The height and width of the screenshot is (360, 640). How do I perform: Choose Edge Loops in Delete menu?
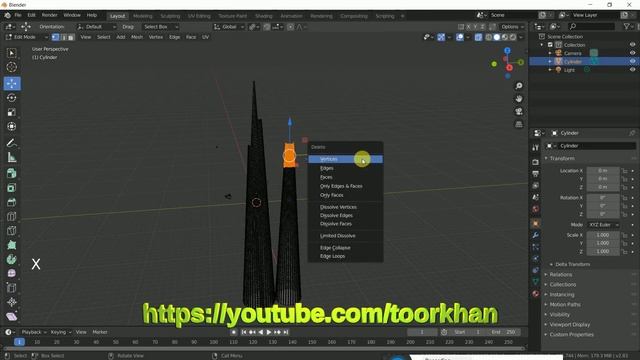coord(345,256)
